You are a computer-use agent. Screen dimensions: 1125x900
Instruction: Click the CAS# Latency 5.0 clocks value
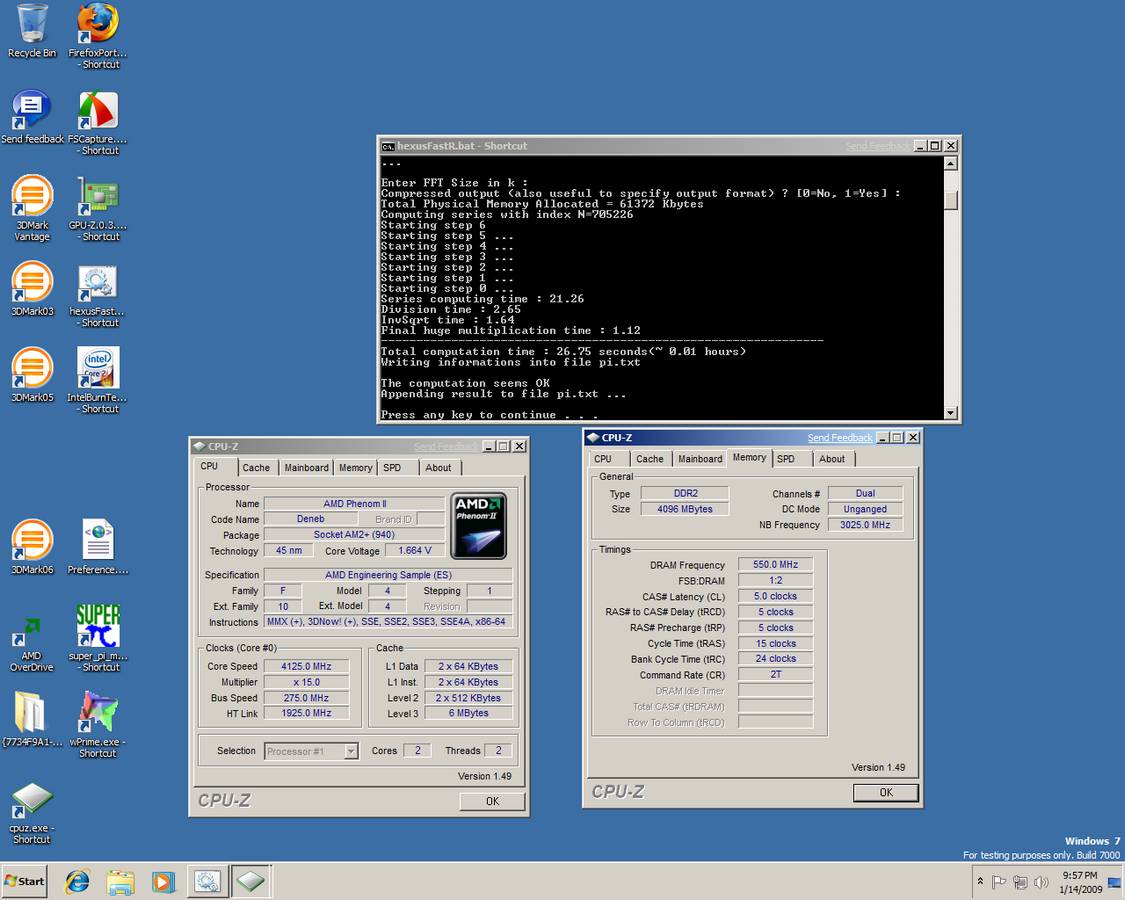point(776,596)
